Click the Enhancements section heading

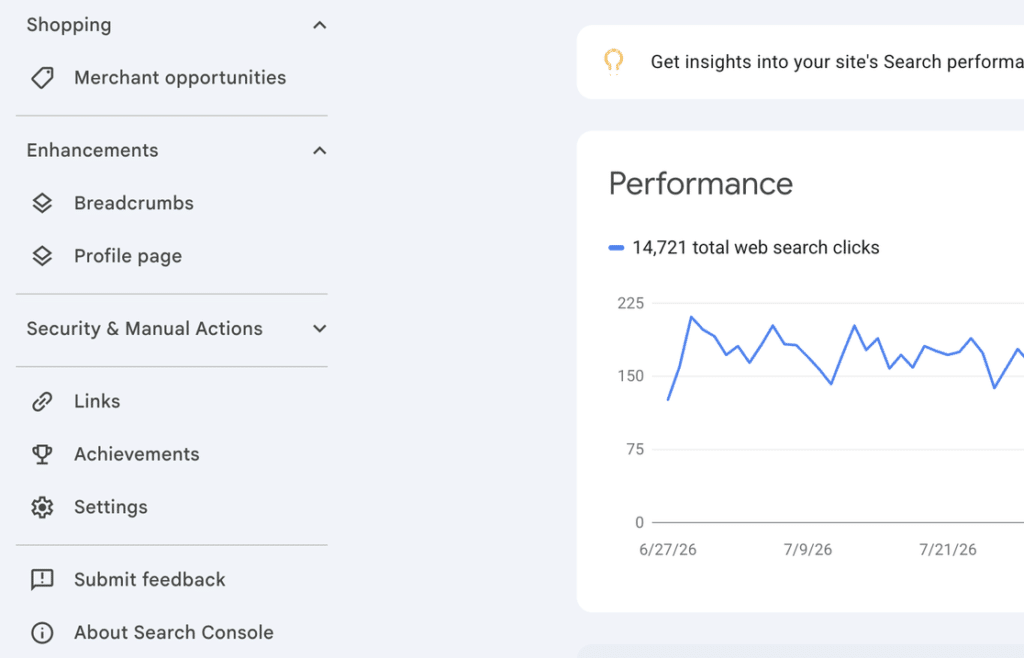pos(92,150)
